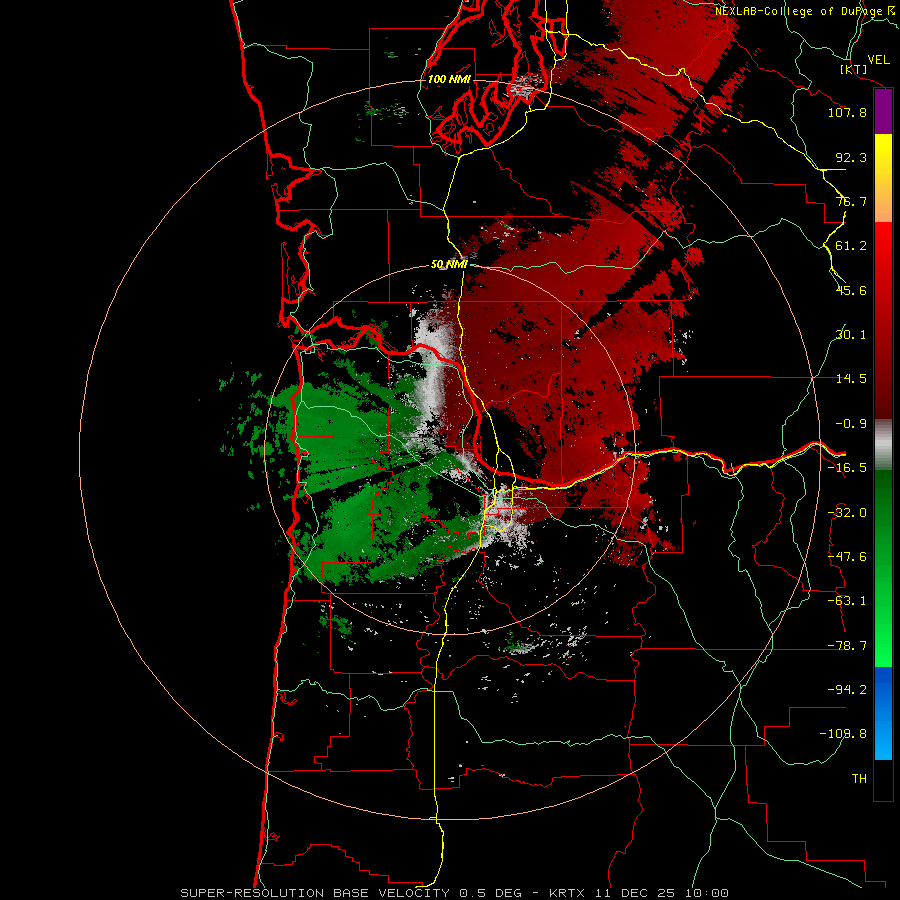Viewport: 900px width, 900px height.
Task: Click the "0.5 DEG" elevation angle text
Action: (491, 893)
